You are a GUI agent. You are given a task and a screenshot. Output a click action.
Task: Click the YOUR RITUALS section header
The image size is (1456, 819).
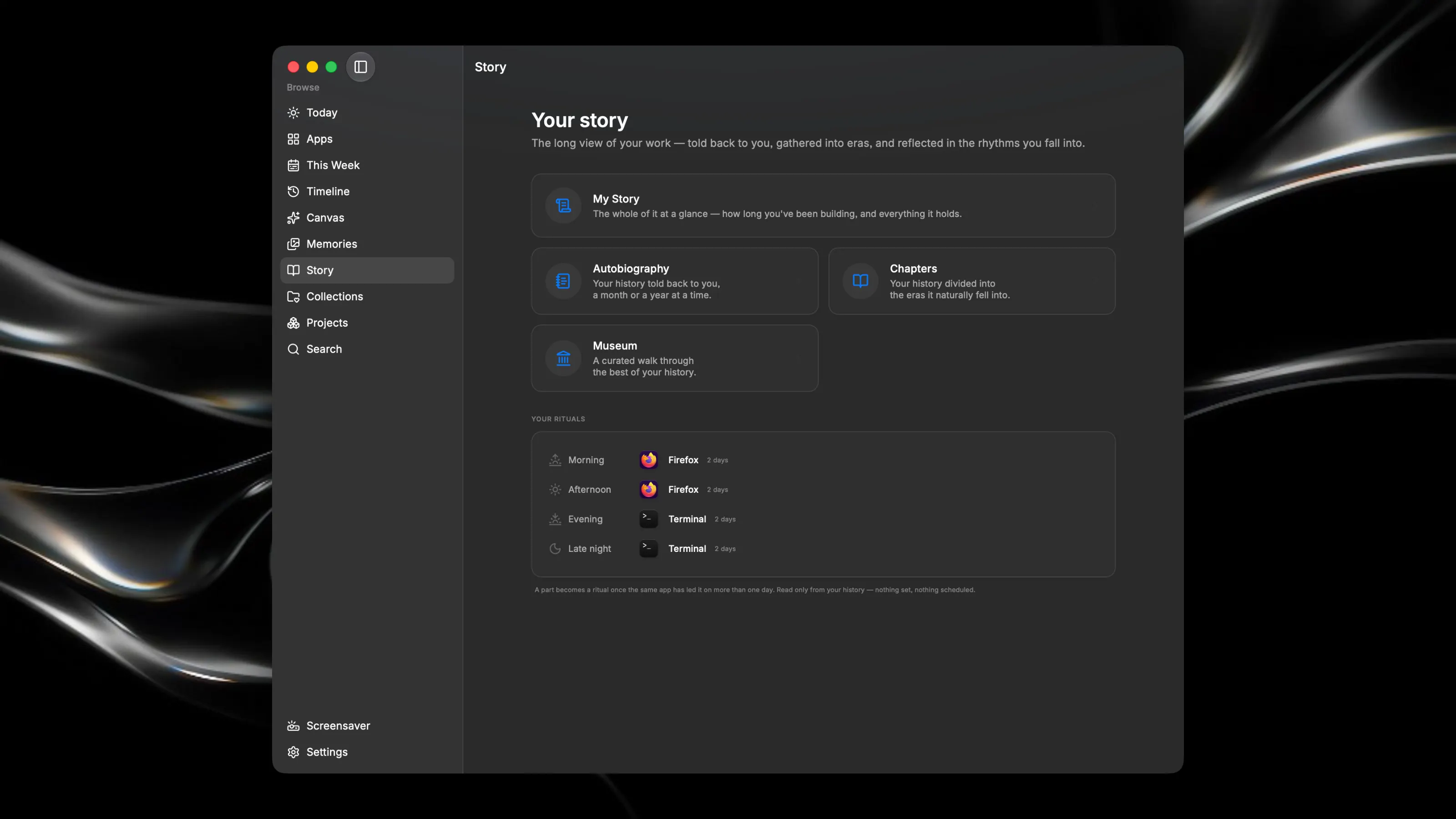tap(558, 419)
